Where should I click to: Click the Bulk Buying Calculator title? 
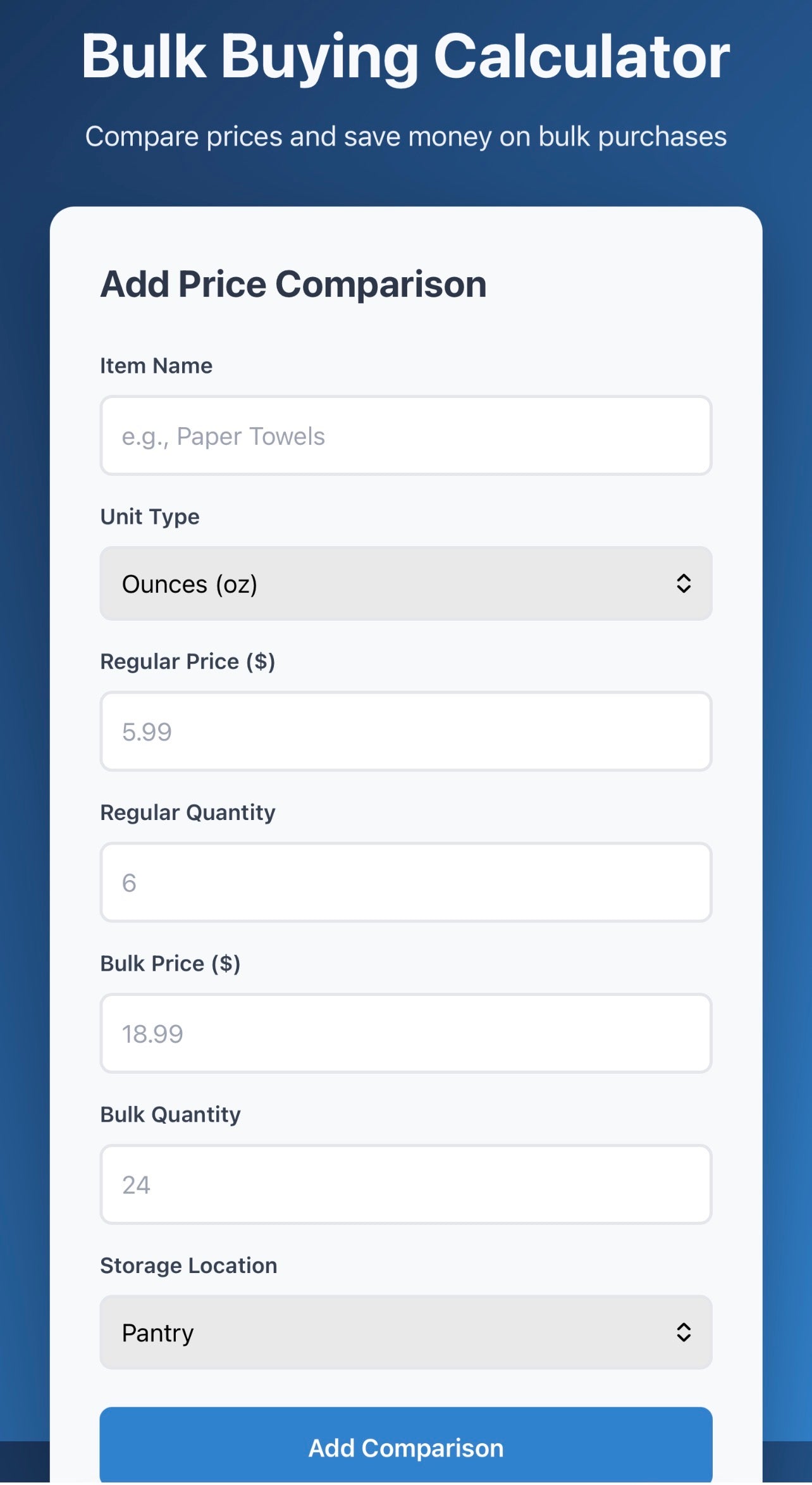coord(406,57)
